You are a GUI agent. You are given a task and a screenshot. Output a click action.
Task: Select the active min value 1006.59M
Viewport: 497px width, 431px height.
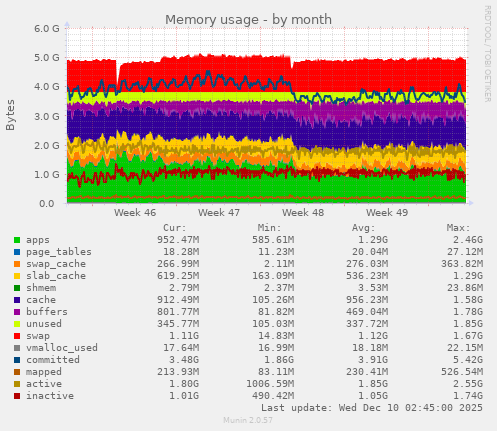click(x=270, y=384)
